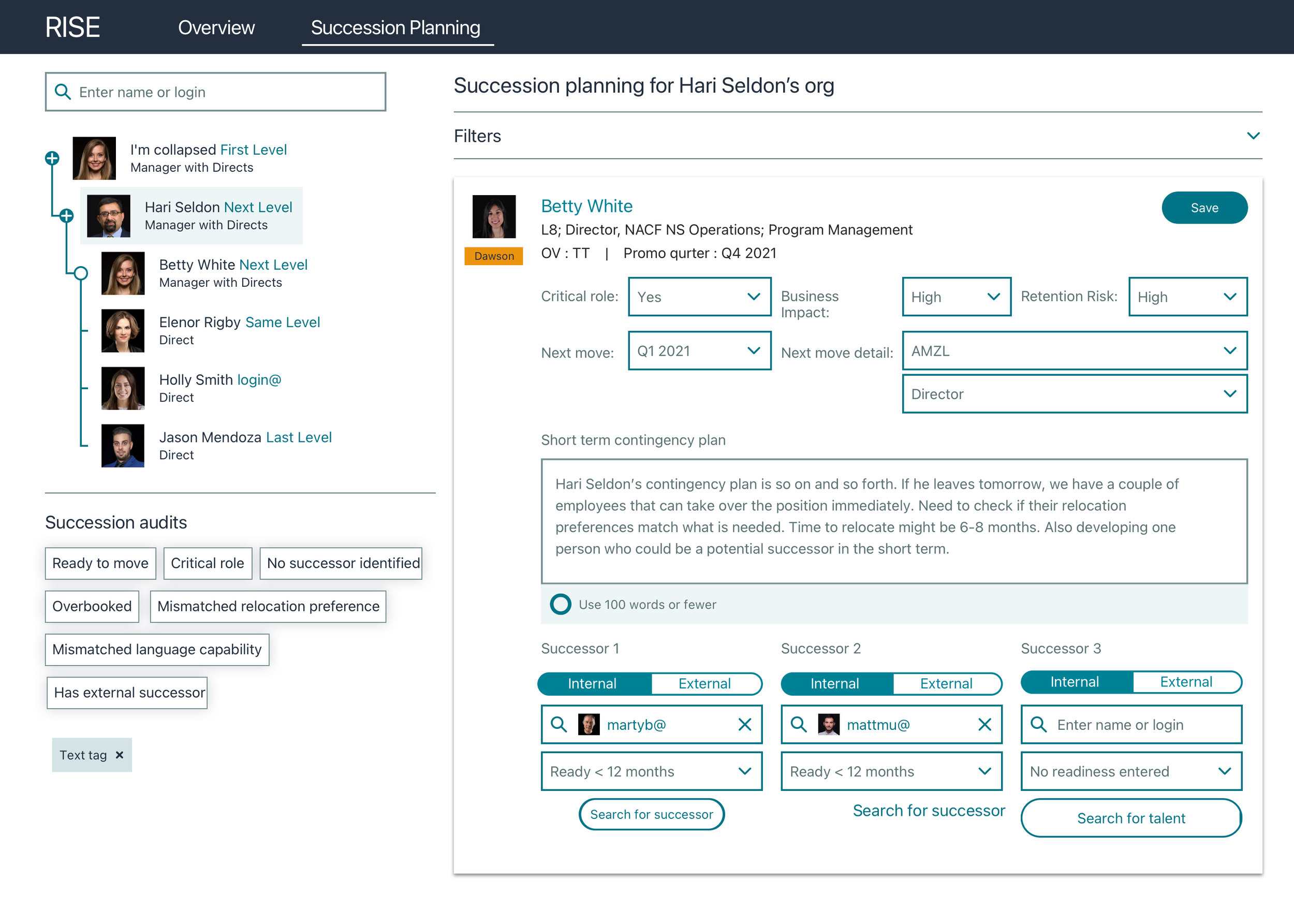Screen dimensions: 1294x924
Task: Select Internal for Successor 3
Action: 1075,682
